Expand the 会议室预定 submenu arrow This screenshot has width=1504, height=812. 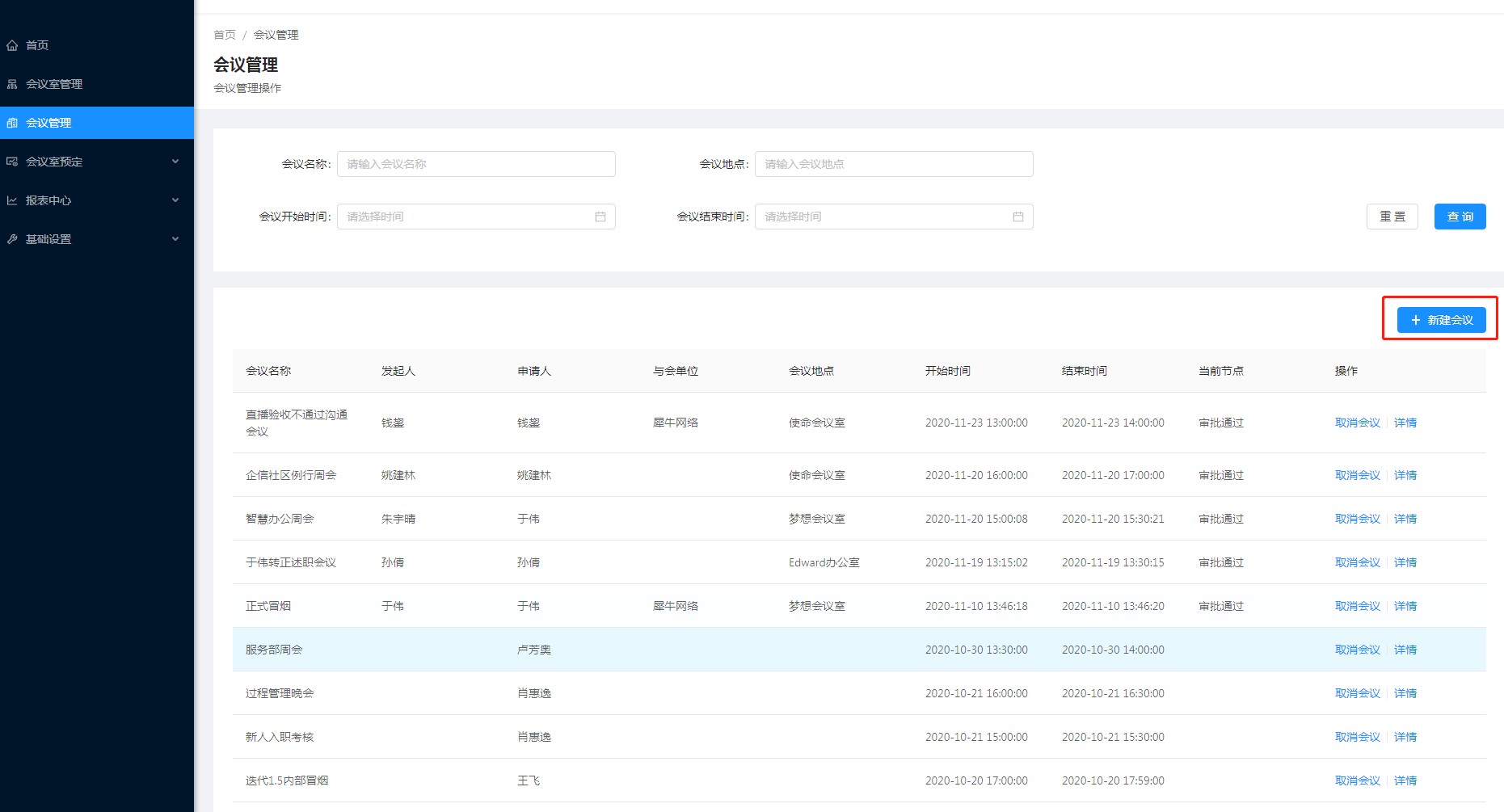pyautogui.click(x=175, y=162)
